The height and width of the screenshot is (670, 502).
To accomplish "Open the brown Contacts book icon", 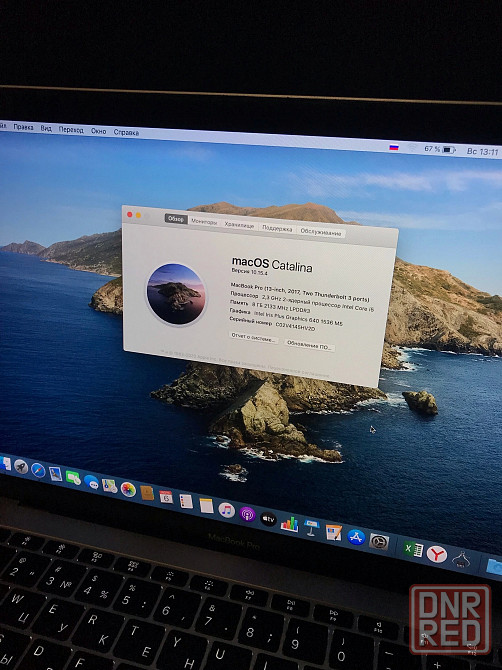I will click(147, 493).
